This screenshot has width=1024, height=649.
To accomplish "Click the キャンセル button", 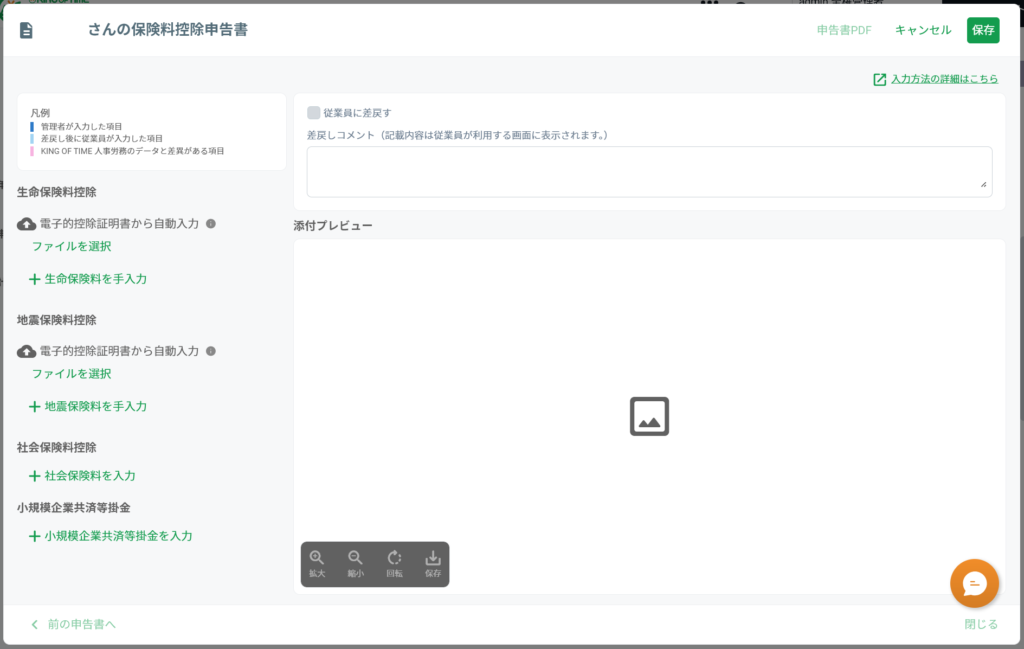I will tap(923, 30).
